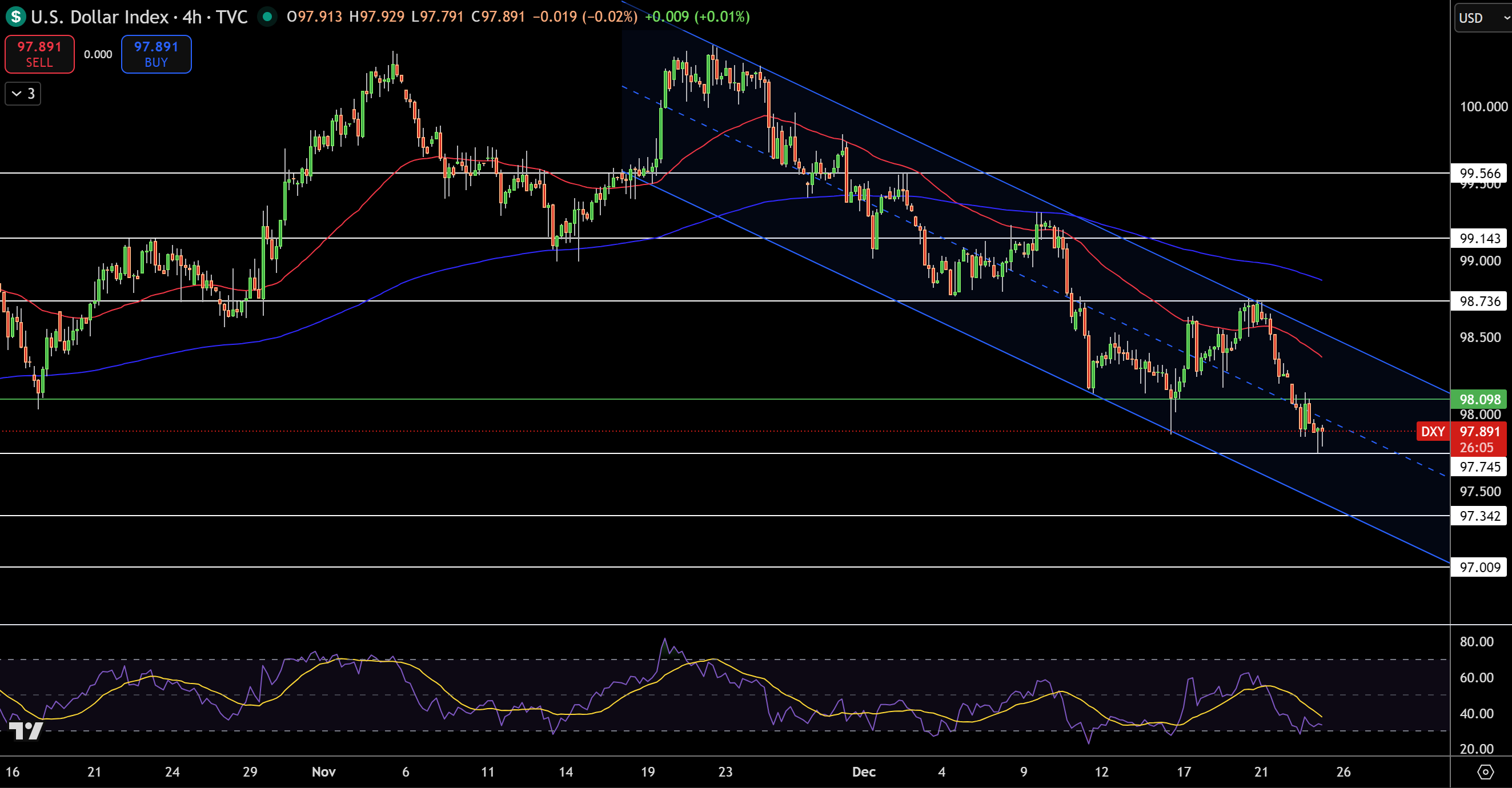Click the C97.891 close value in header
Image resolution: width=1512 pixels, height=788 pixels.
[x=498, y=17]
